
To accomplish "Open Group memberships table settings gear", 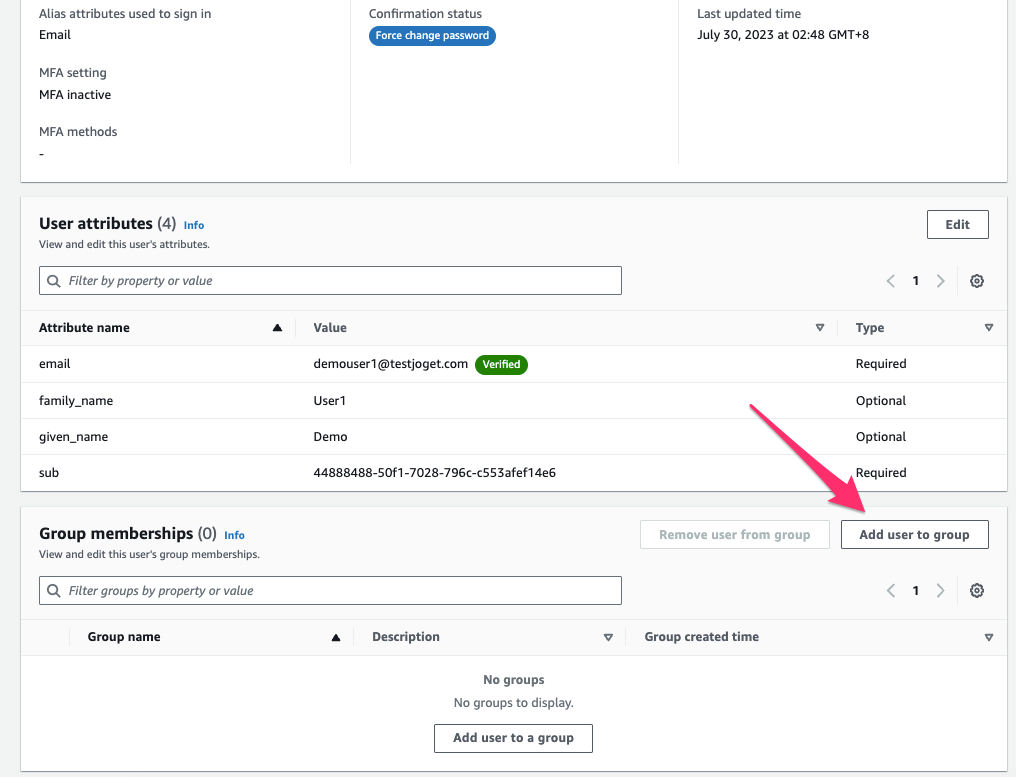I will click(977, 591).
